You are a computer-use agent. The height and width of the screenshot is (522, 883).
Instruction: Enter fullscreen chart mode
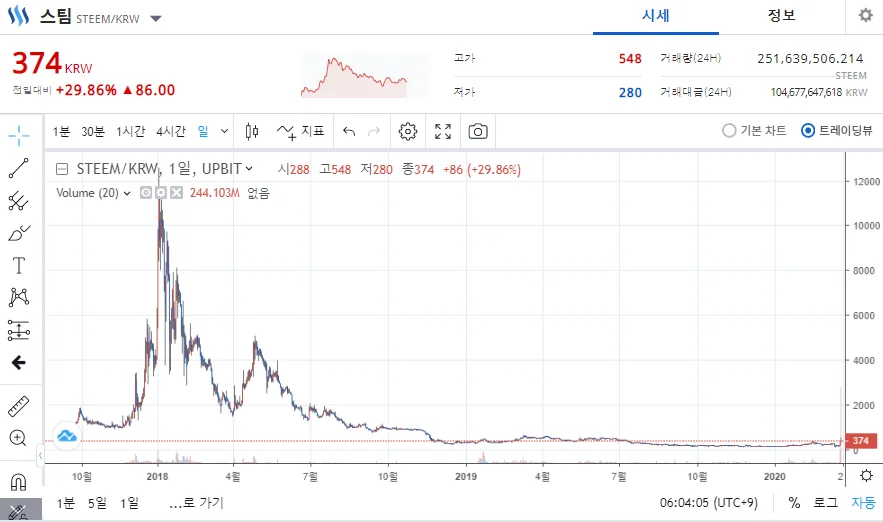[x=443, y=131]
